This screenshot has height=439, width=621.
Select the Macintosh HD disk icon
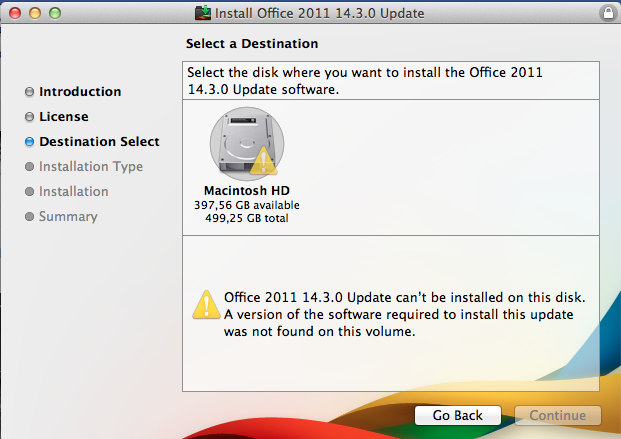(240, 143)
